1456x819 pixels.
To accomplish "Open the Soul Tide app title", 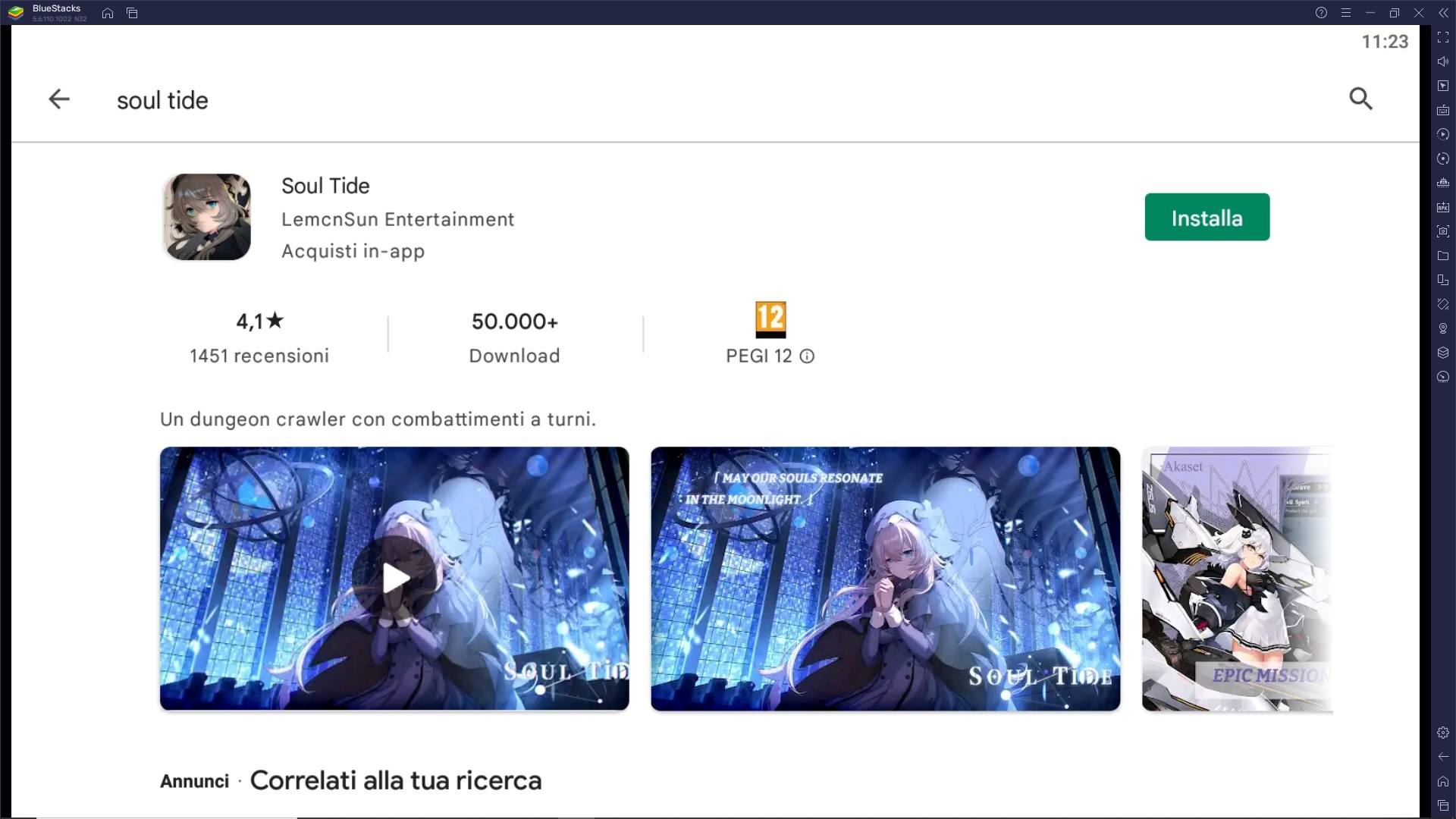I will point(325,186).
